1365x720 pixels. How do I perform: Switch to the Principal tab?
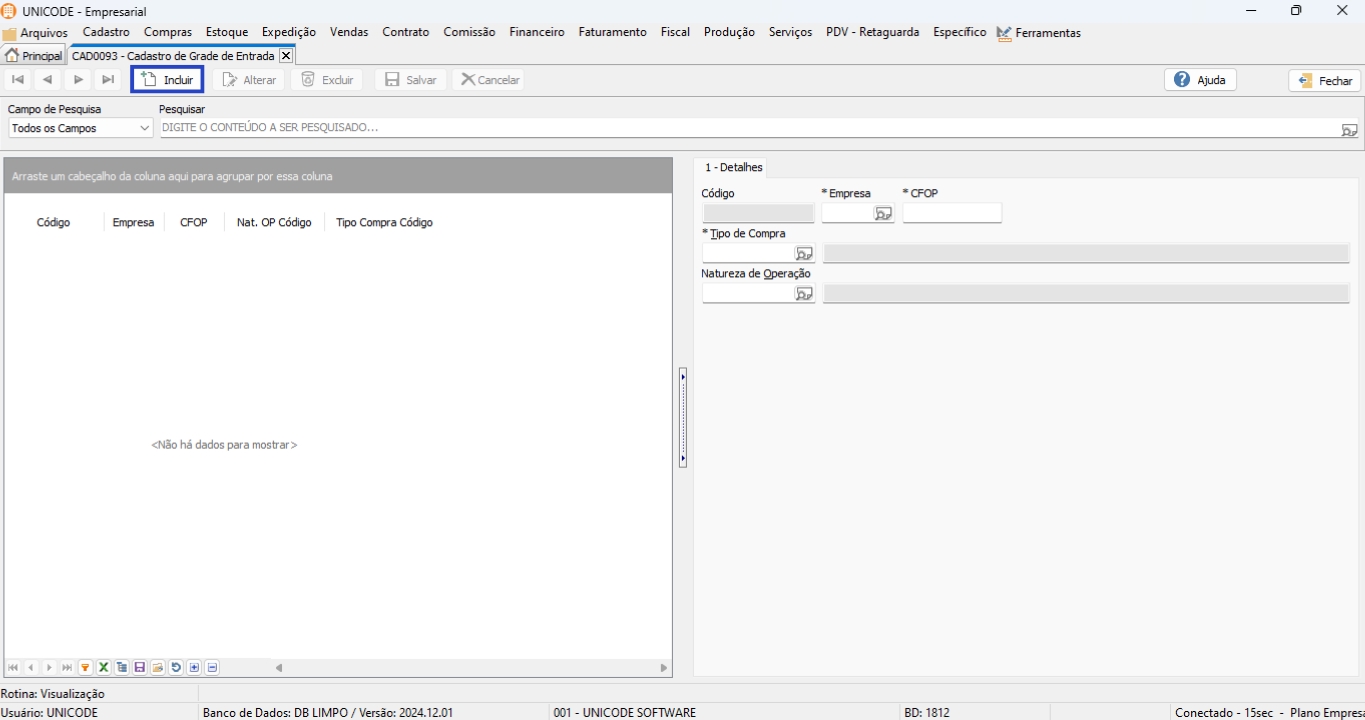tap(34, 56)
